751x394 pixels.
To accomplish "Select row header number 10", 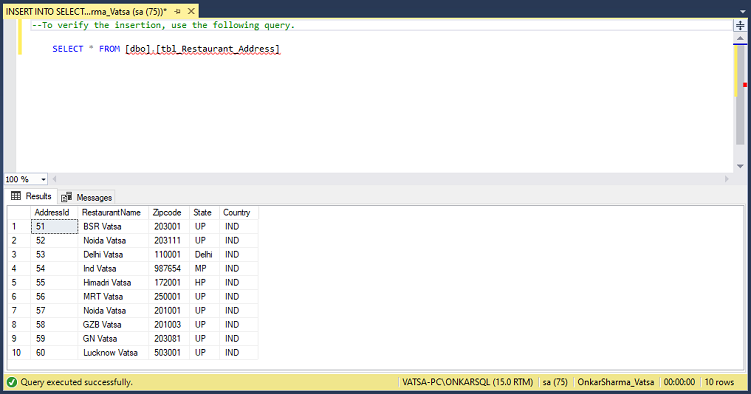I will pyautogui.click(x=19, y=353).
